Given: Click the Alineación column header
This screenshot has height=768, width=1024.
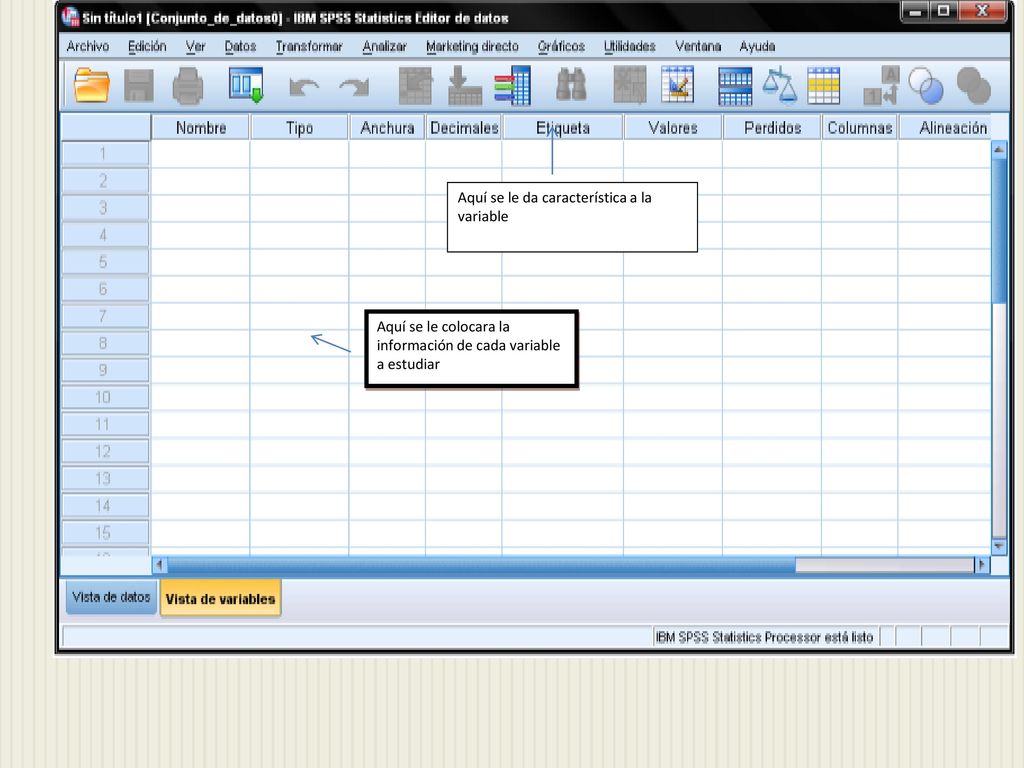Looking at the screenshot, I should [x=945, y=128].
